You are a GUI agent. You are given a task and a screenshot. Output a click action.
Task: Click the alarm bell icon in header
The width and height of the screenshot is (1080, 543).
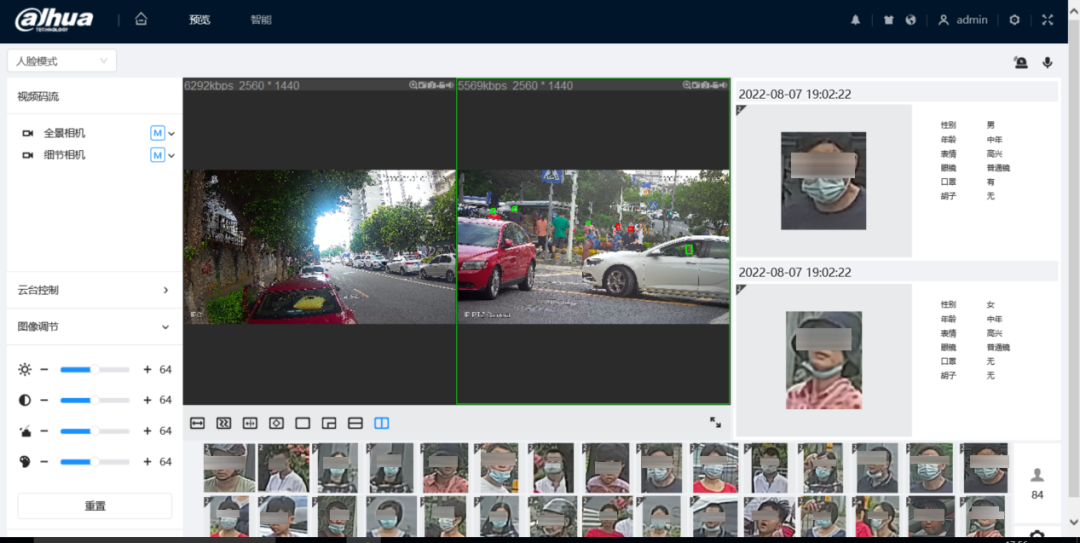click(855, 20)
